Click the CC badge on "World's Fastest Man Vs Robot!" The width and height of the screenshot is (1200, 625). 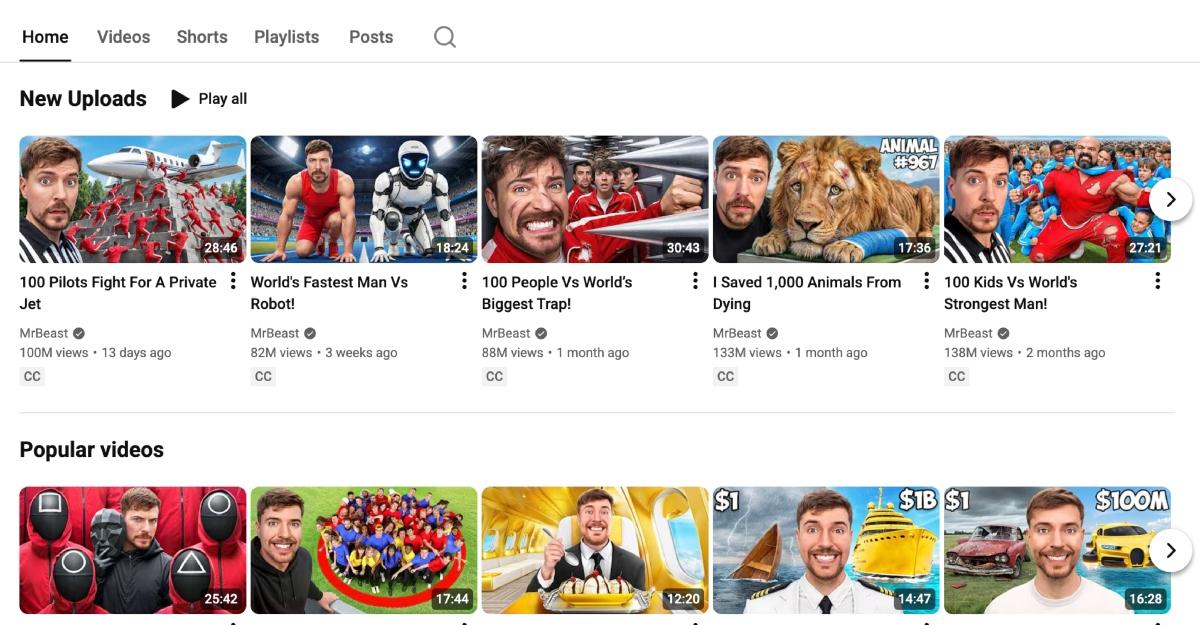pos(263,376)
